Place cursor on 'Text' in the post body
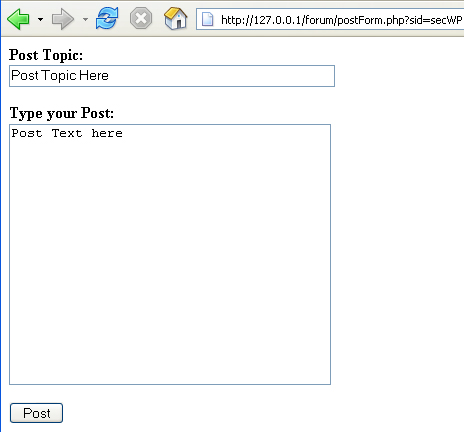This screenshot has width=464, height=432. click(67, 133)
